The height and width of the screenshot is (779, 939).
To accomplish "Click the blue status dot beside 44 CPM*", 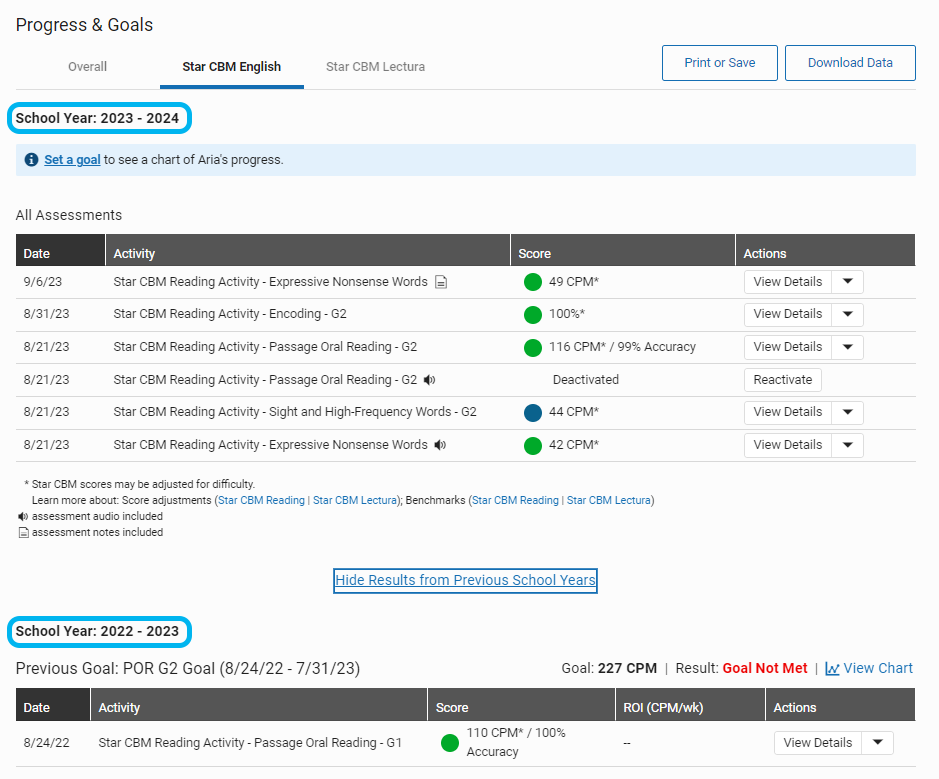I will (x=532, y=413).
